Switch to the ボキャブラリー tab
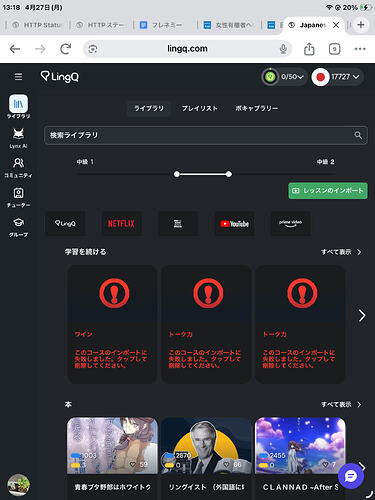Image resolution: width=375 pixels, height=500 pixels. point(257,108)
